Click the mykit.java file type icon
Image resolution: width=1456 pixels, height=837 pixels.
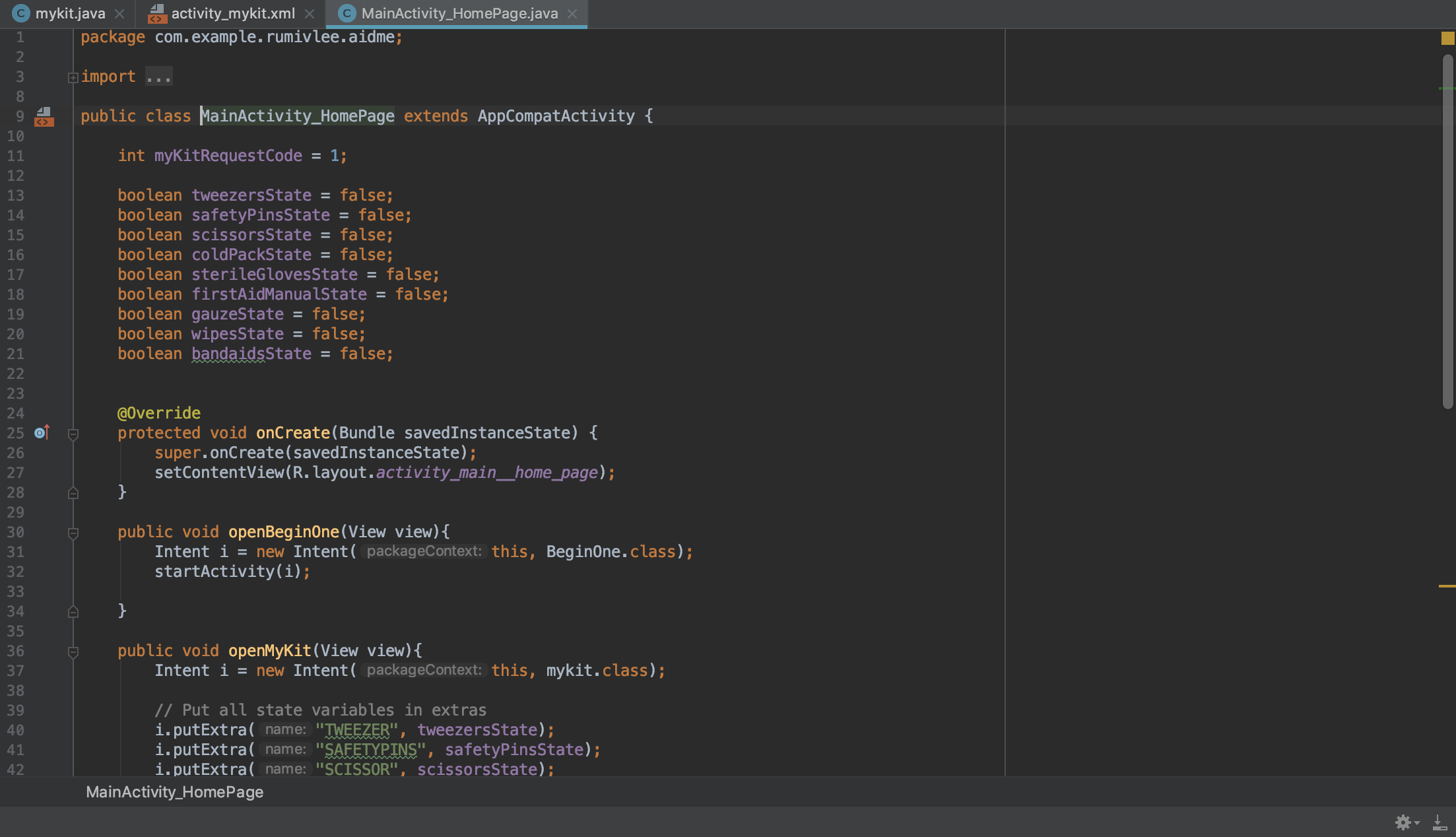[21, 13]
